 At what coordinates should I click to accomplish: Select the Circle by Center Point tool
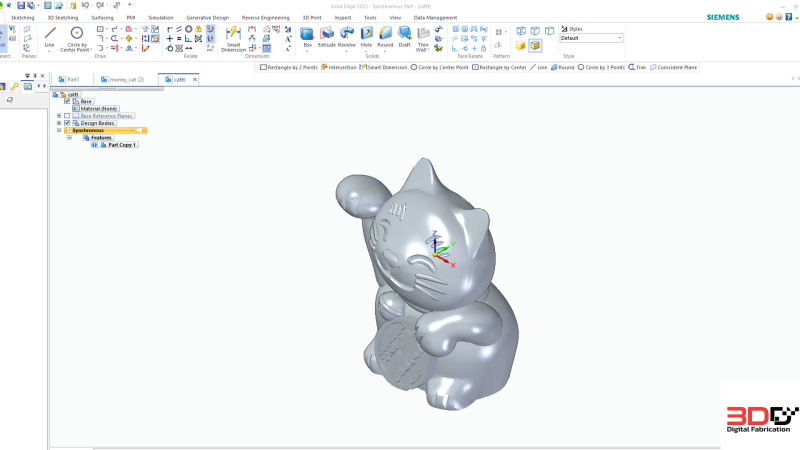(77, 39)
